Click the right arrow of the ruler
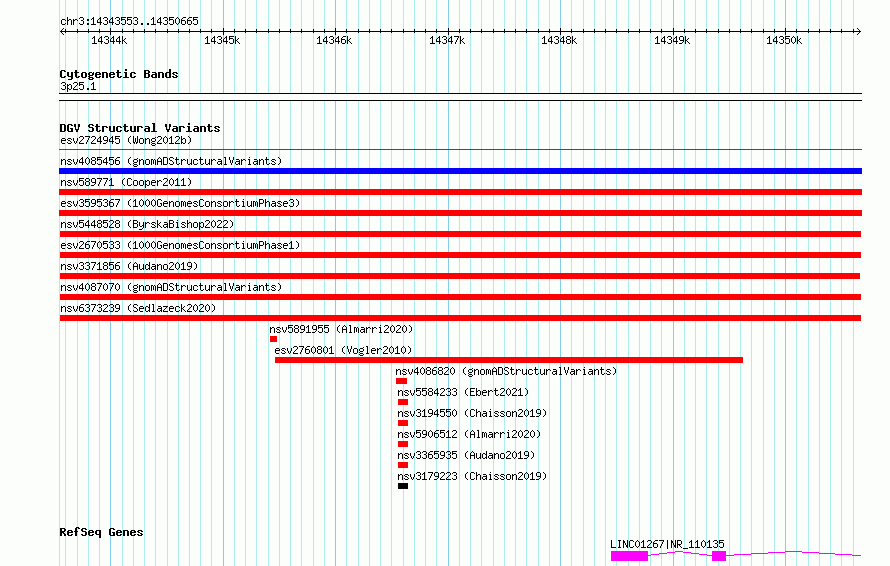Viewport: 890px width, 566px height. (x=858, y=32)
